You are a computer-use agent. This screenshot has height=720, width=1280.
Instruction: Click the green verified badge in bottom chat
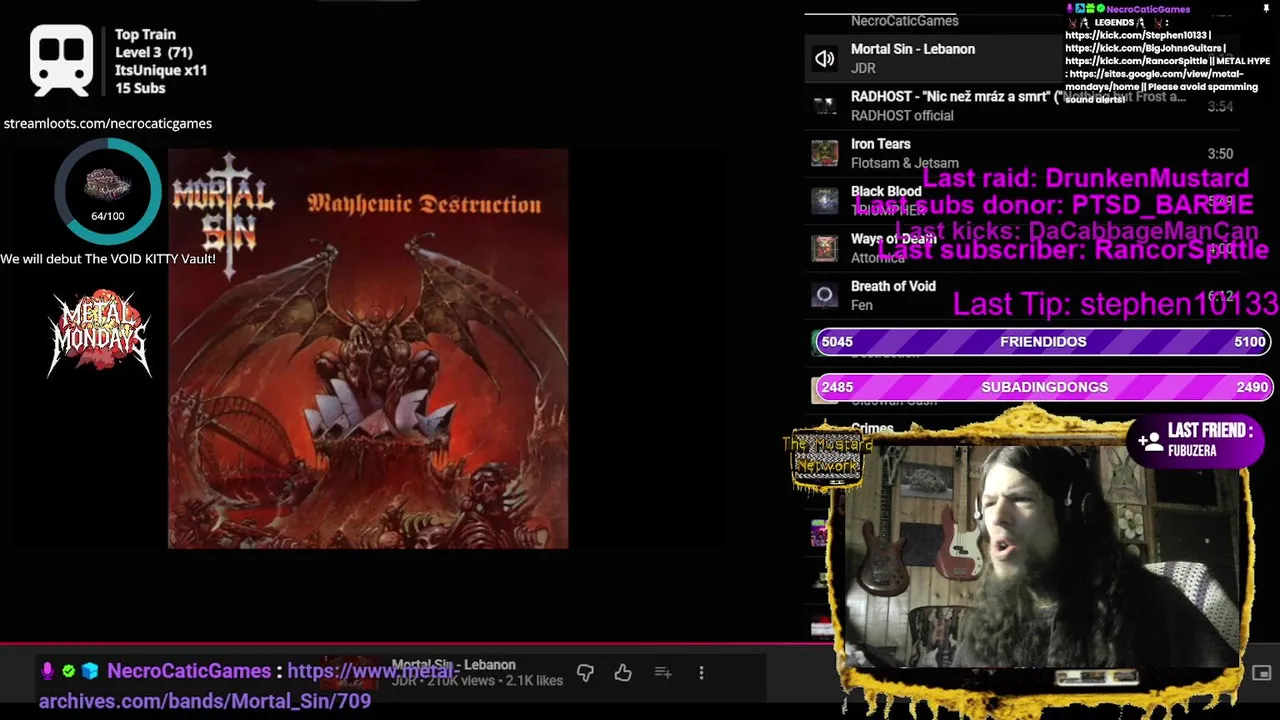point(68,671)
